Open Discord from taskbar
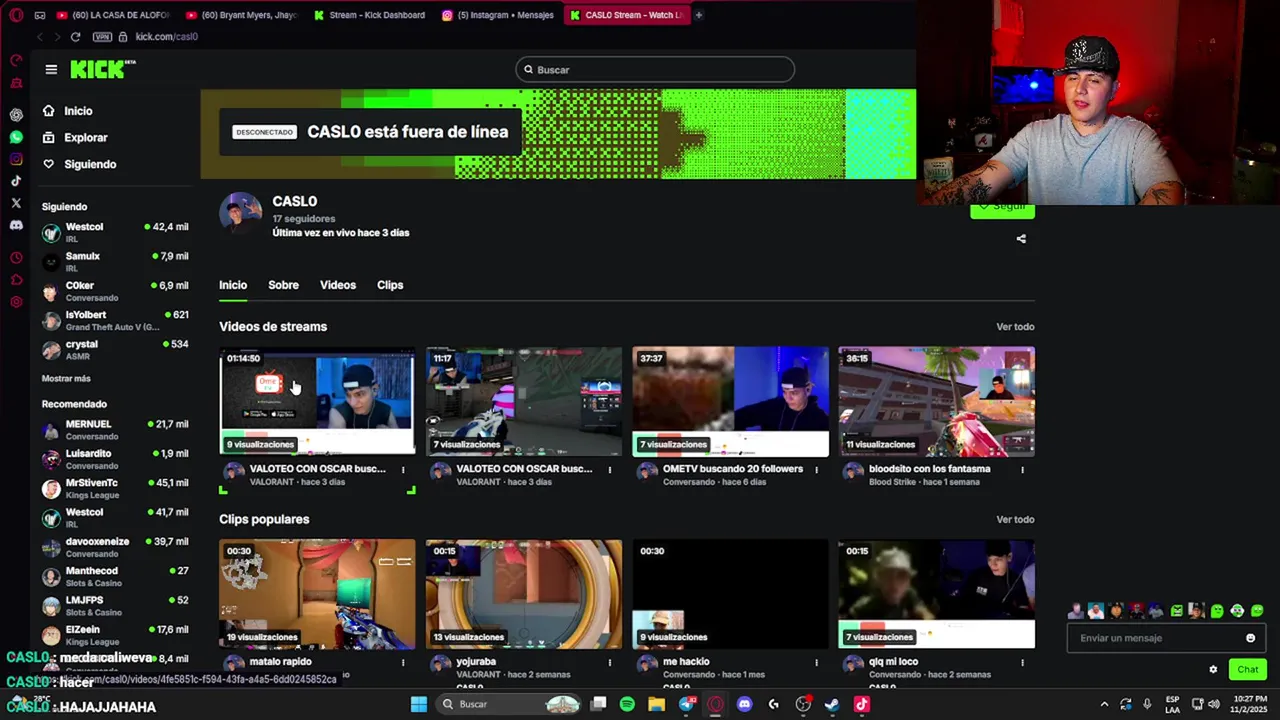The width and height of the screenshot is (1280, 720). pyautogui.click(x=744, y=704)
